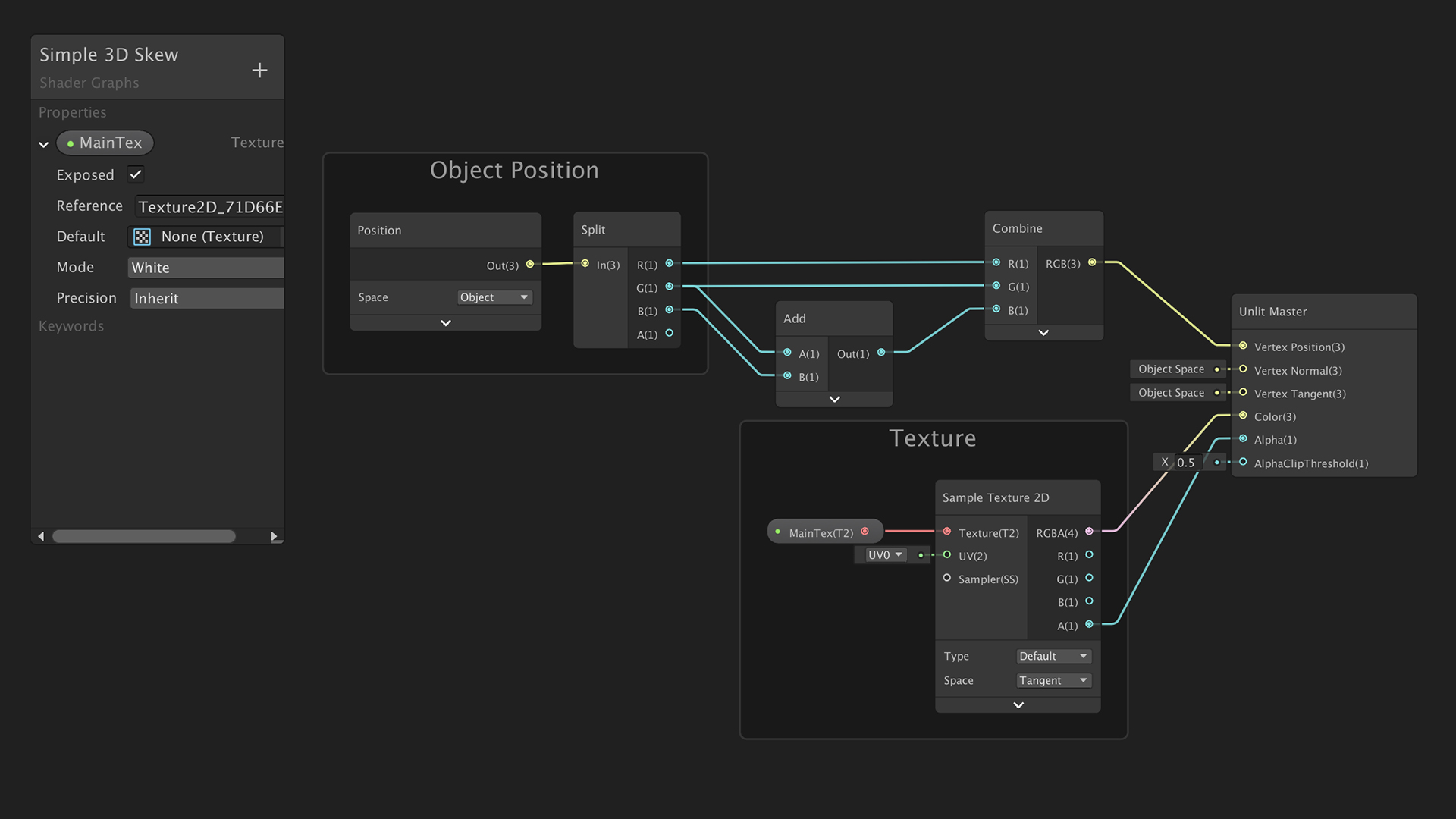Expand the Add node preview chevron
Viewport: 1456px width, 819px height.
click(834, 399)
